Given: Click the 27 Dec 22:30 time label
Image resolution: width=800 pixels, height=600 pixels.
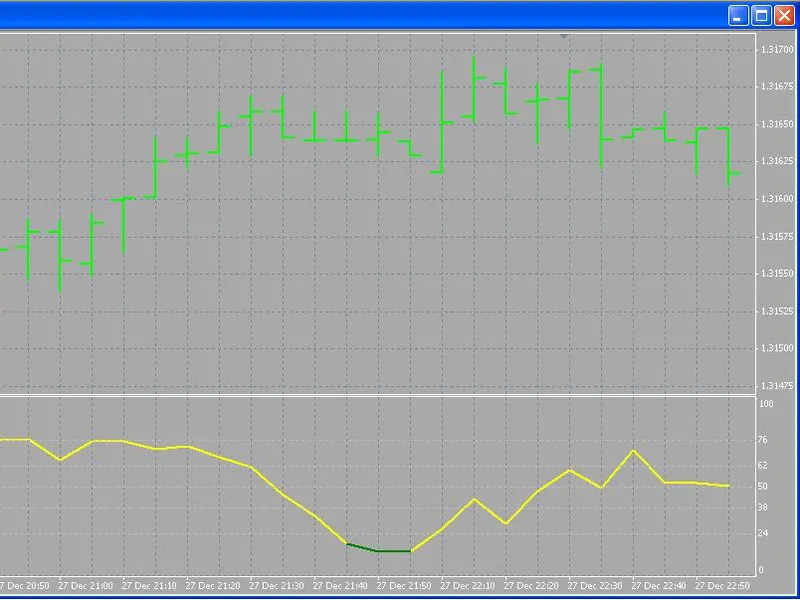Looking at the screenshot, I should [x=595, y=586].
